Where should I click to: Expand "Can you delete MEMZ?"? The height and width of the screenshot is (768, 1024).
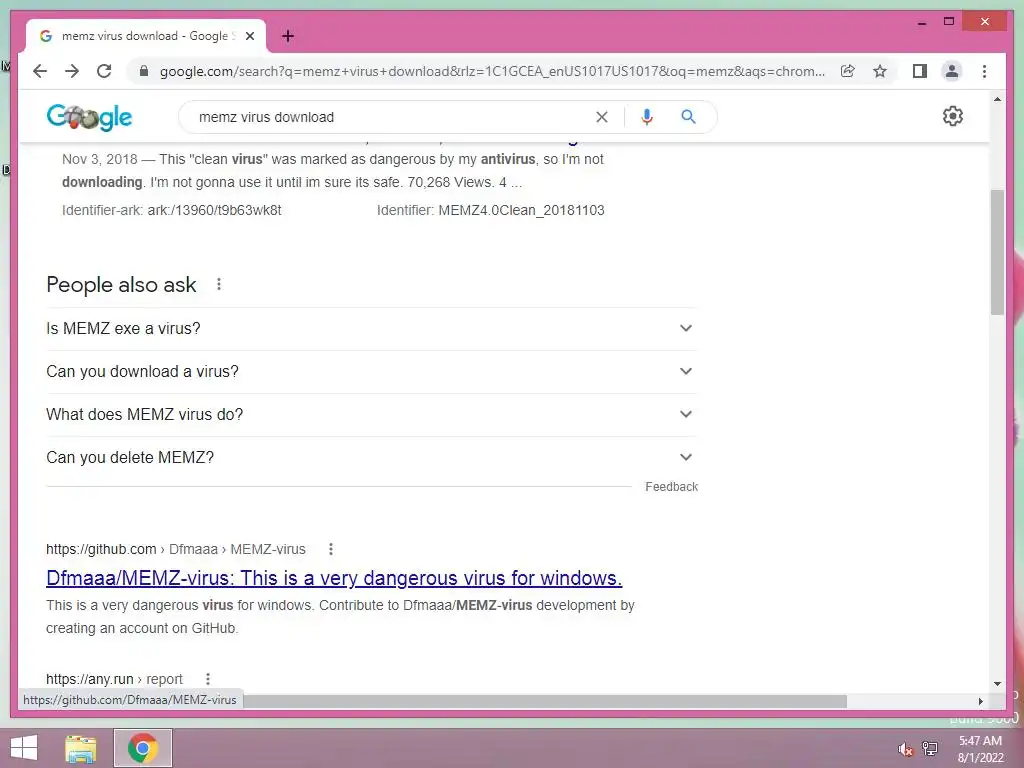tap(371, 458)
